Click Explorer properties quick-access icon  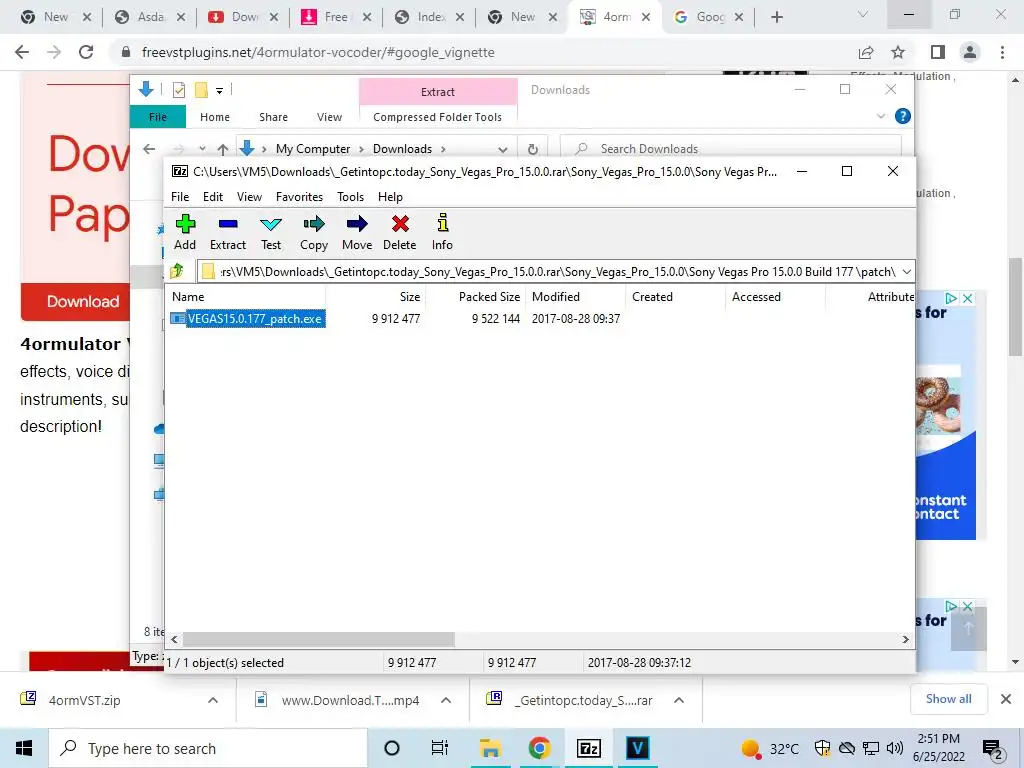(178, 90)
